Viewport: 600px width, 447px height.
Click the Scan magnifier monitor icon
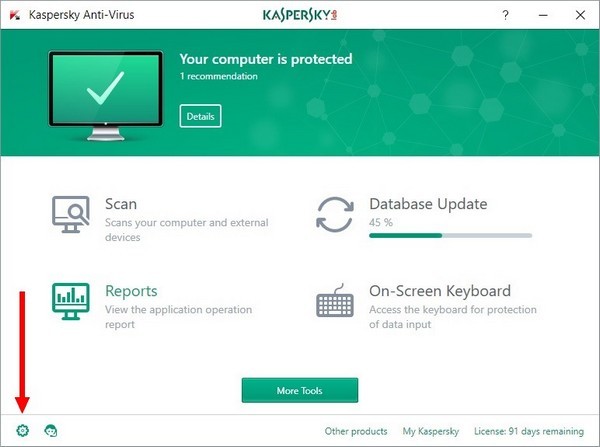tap(71, 214)
